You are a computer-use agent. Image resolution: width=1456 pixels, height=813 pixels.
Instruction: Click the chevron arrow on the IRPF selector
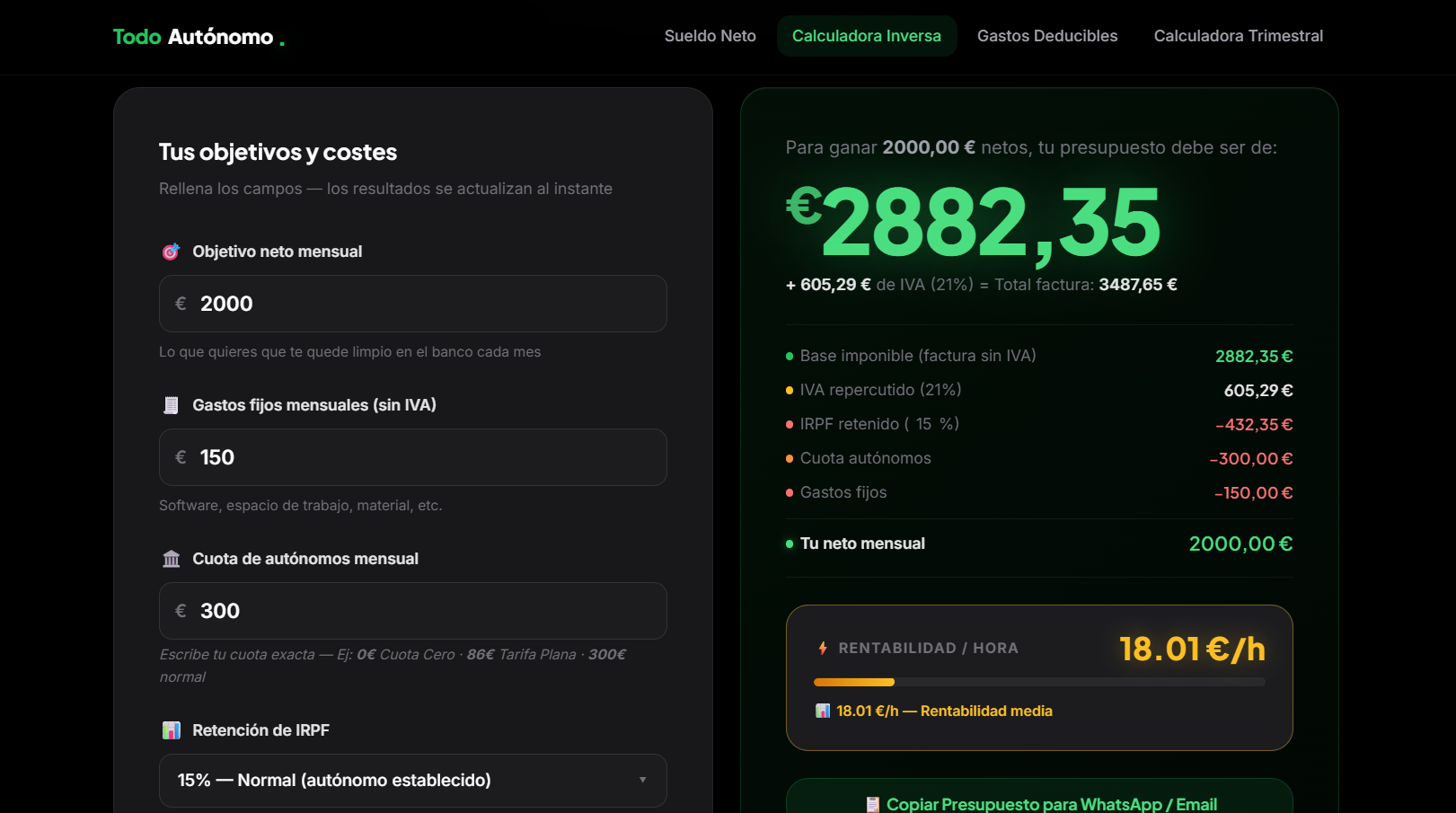(x=642, y=781)
